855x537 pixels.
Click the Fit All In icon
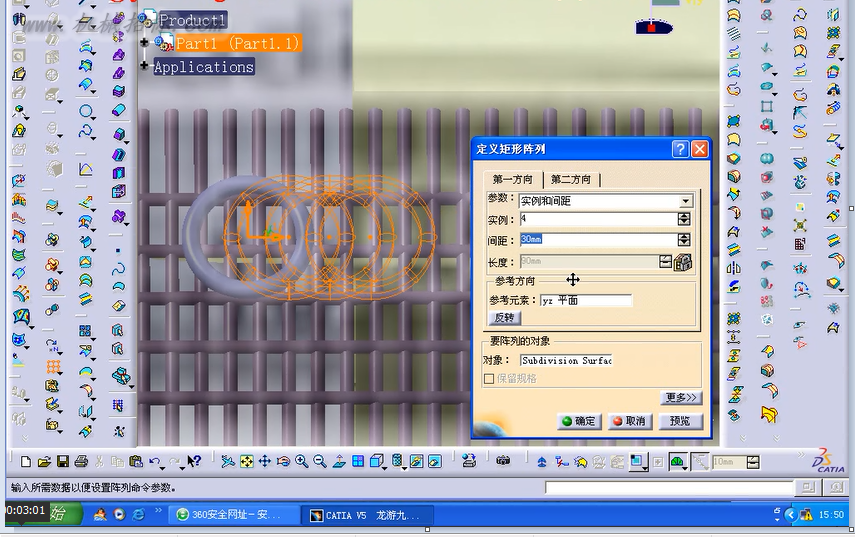click(246, 462)
